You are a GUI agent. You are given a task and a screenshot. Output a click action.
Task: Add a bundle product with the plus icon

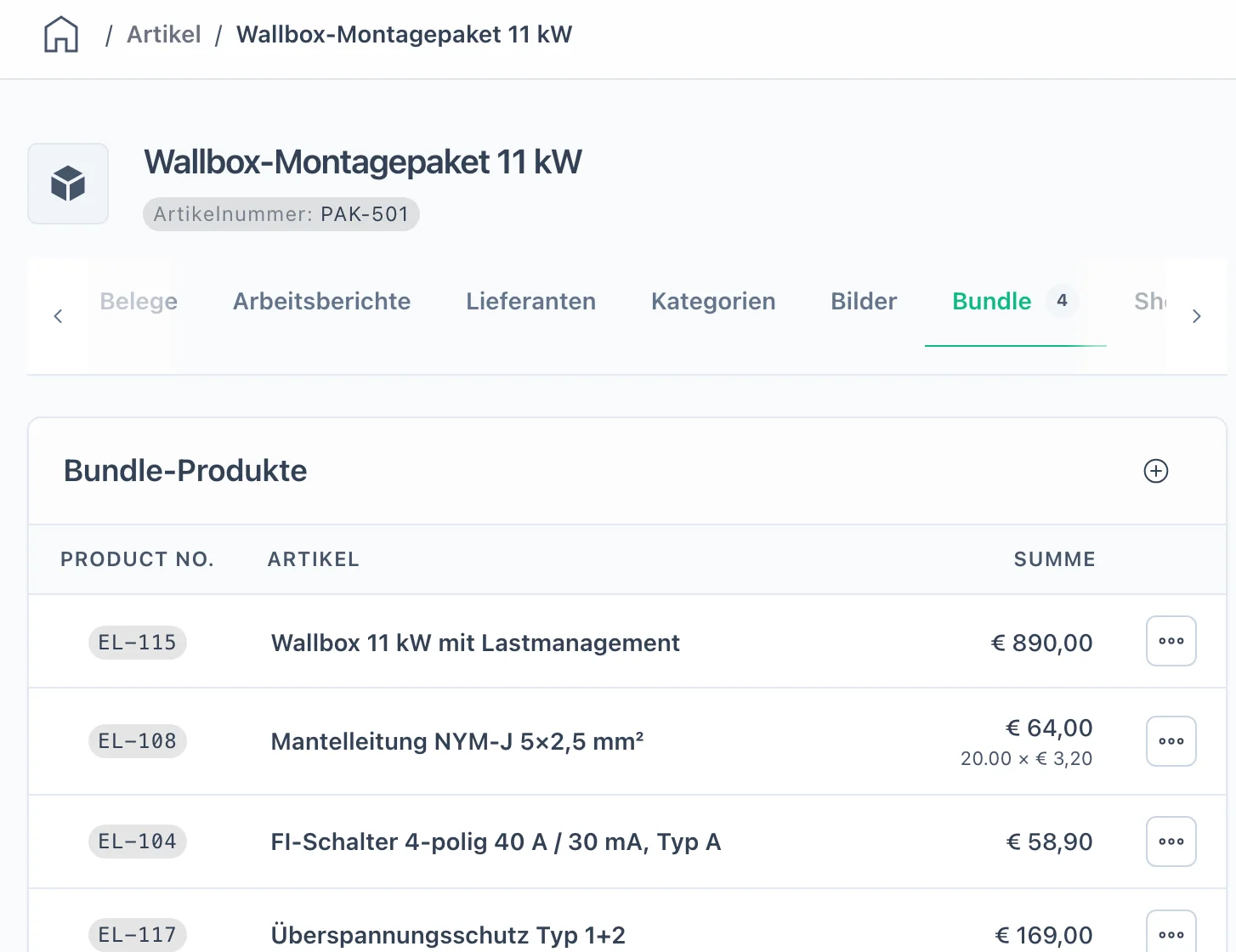point(1156,471)
